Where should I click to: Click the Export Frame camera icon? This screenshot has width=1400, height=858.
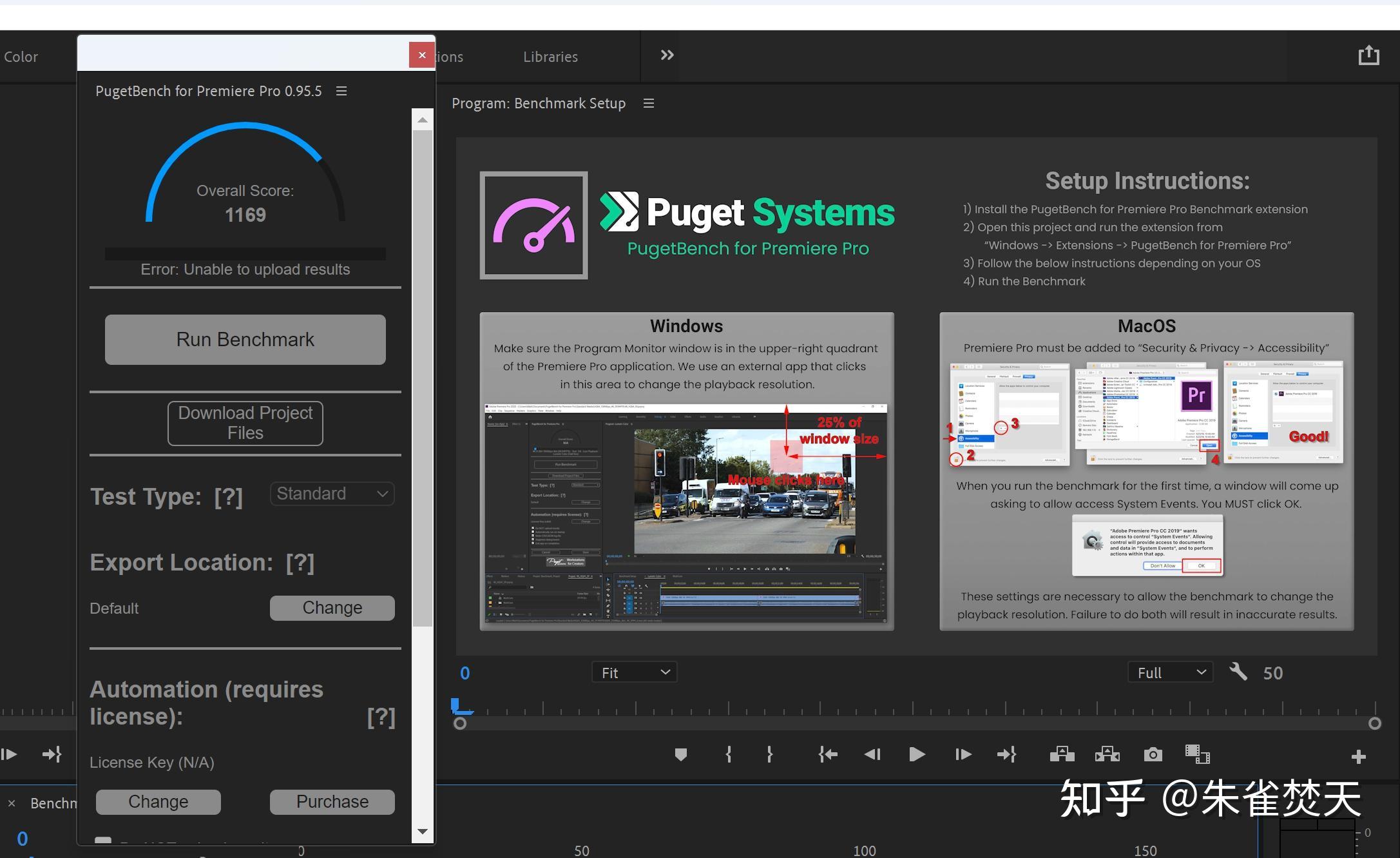pyautogui.click(x=1153, y=754)
